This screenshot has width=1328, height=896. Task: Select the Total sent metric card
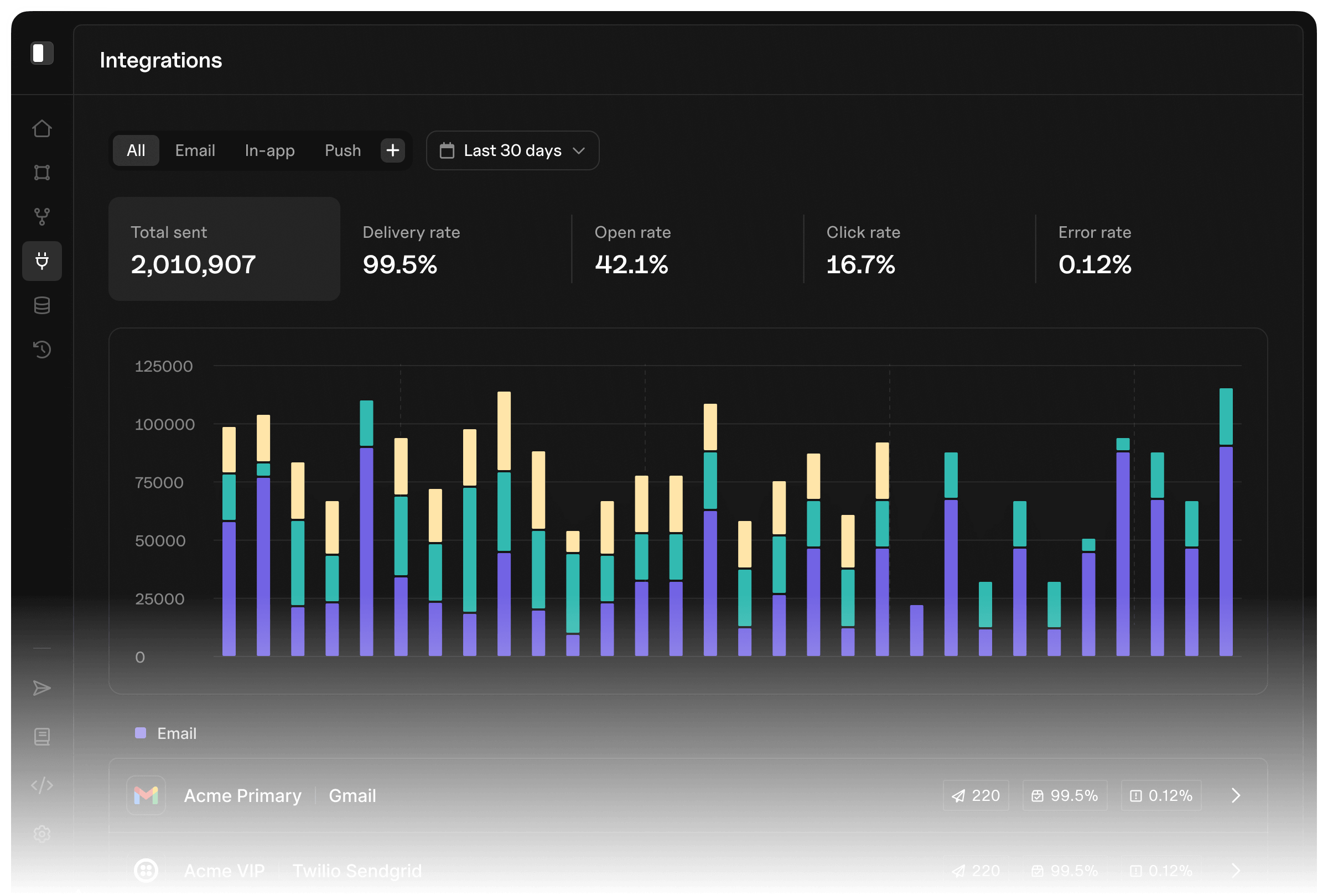tap(224, 249)
